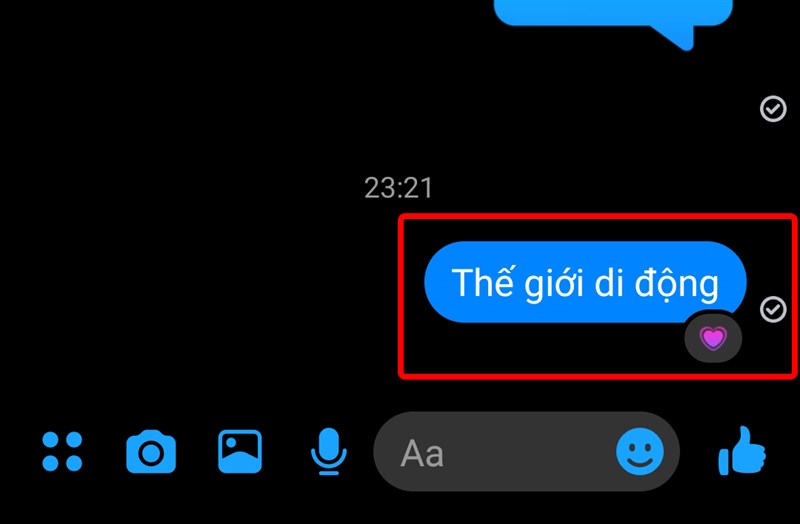Send a thumbs-up like
Screen dimensions: 800x524
click(742, 451)
